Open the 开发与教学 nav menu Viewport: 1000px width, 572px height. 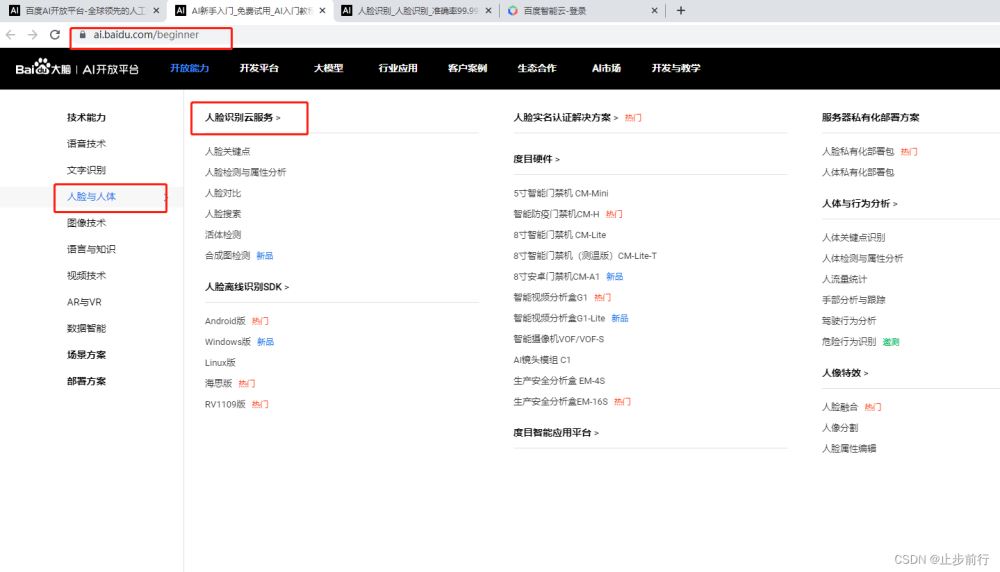click(x=676, y=68)
